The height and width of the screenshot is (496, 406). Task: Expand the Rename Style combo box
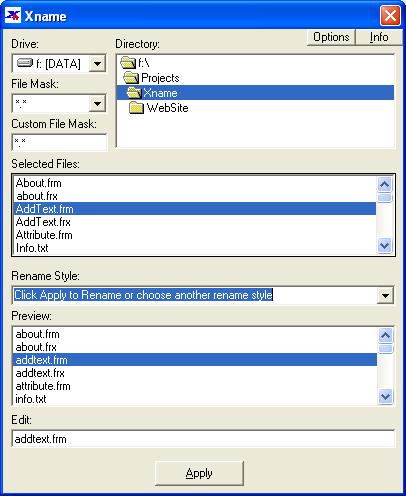click(385, 295)
